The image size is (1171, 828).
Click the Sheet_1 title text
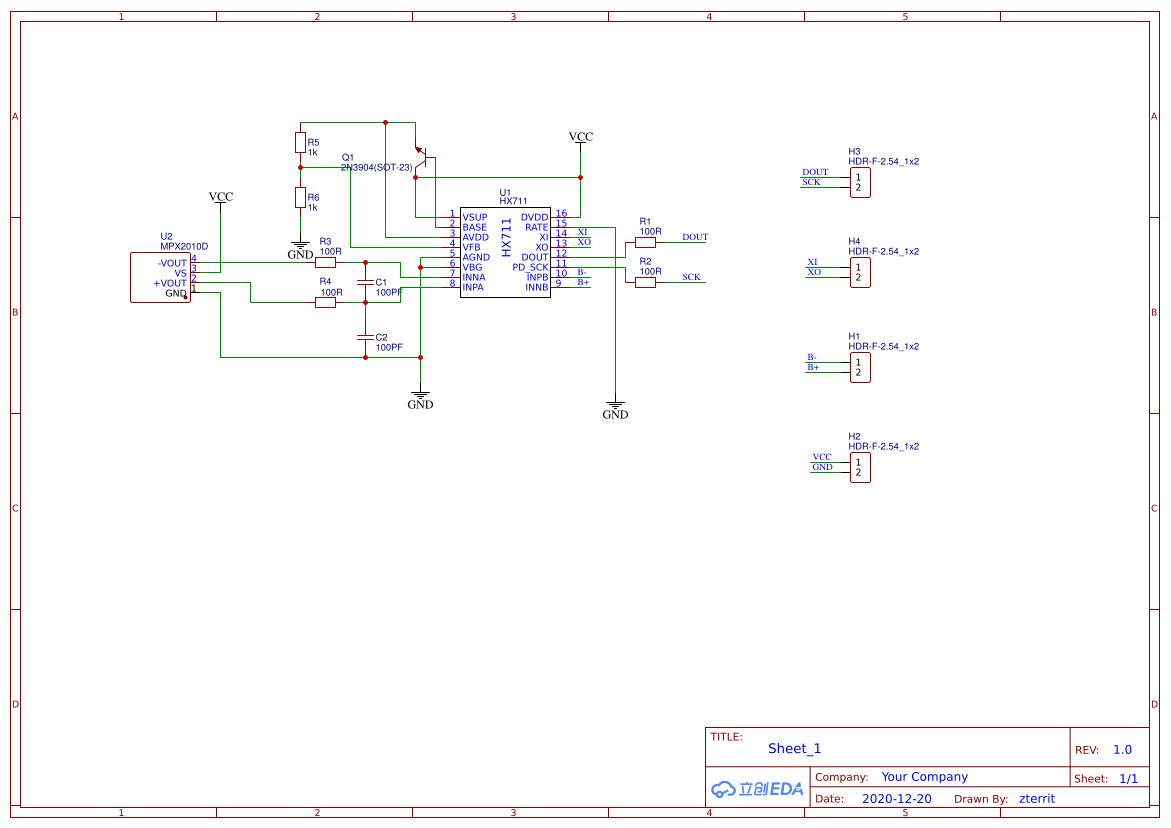(x=794, y=749)
